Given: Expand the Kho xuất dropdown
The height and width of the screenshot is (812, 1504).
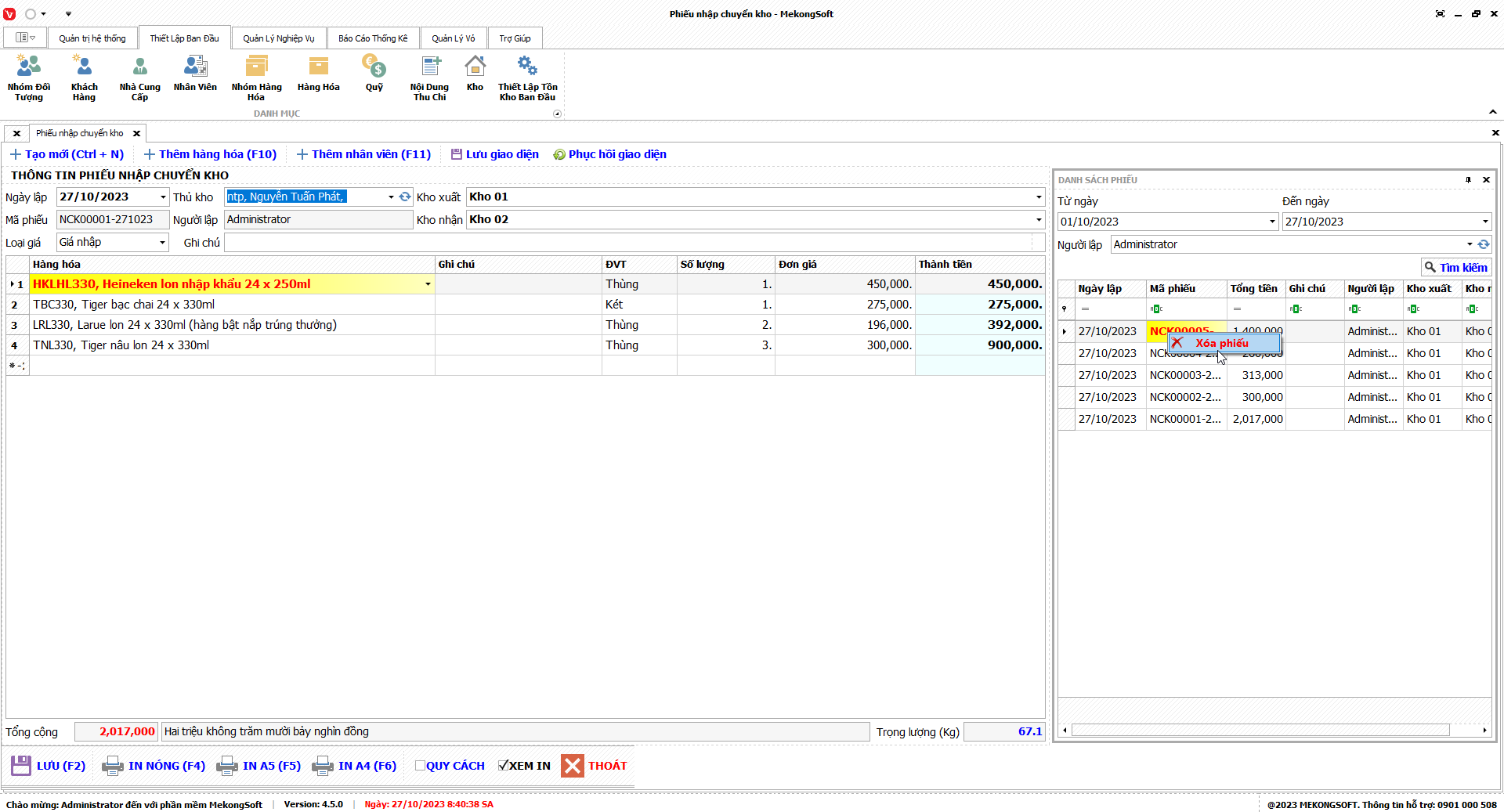Looking at the screenshot, I should click(1039, 197).
